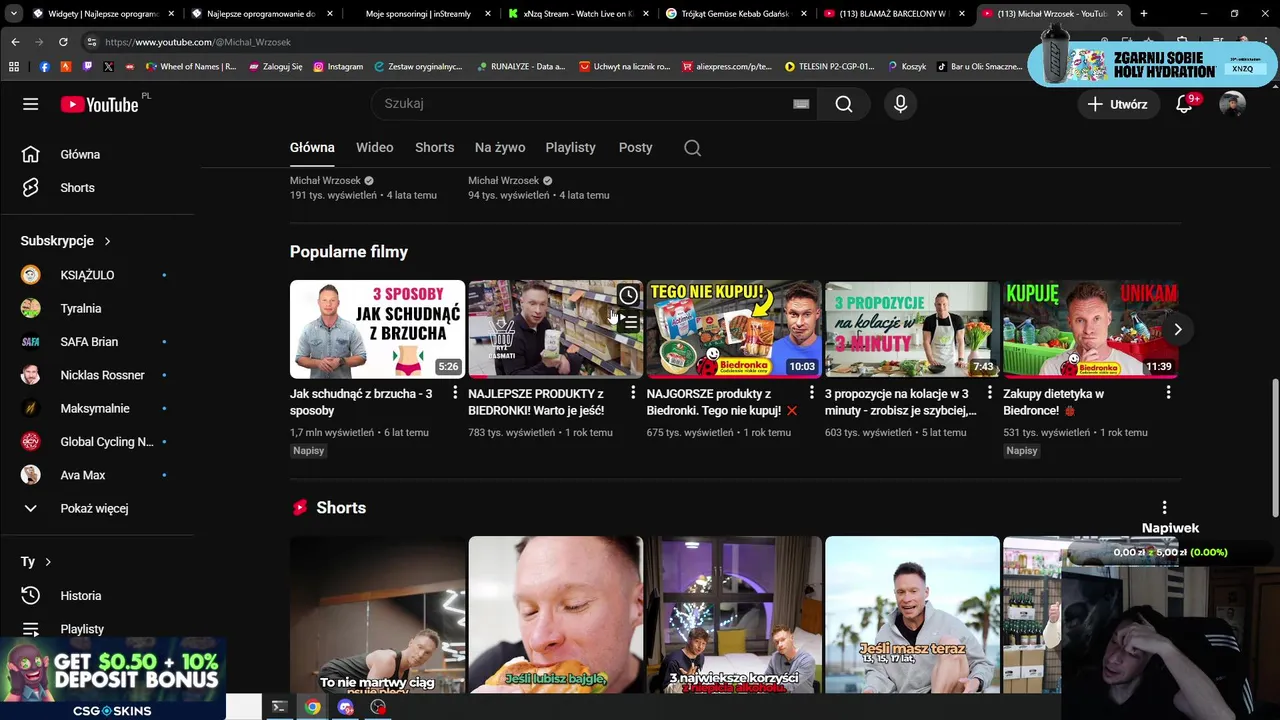
Task: Open the YouTube hamburger guide menu
Action: 31,104
